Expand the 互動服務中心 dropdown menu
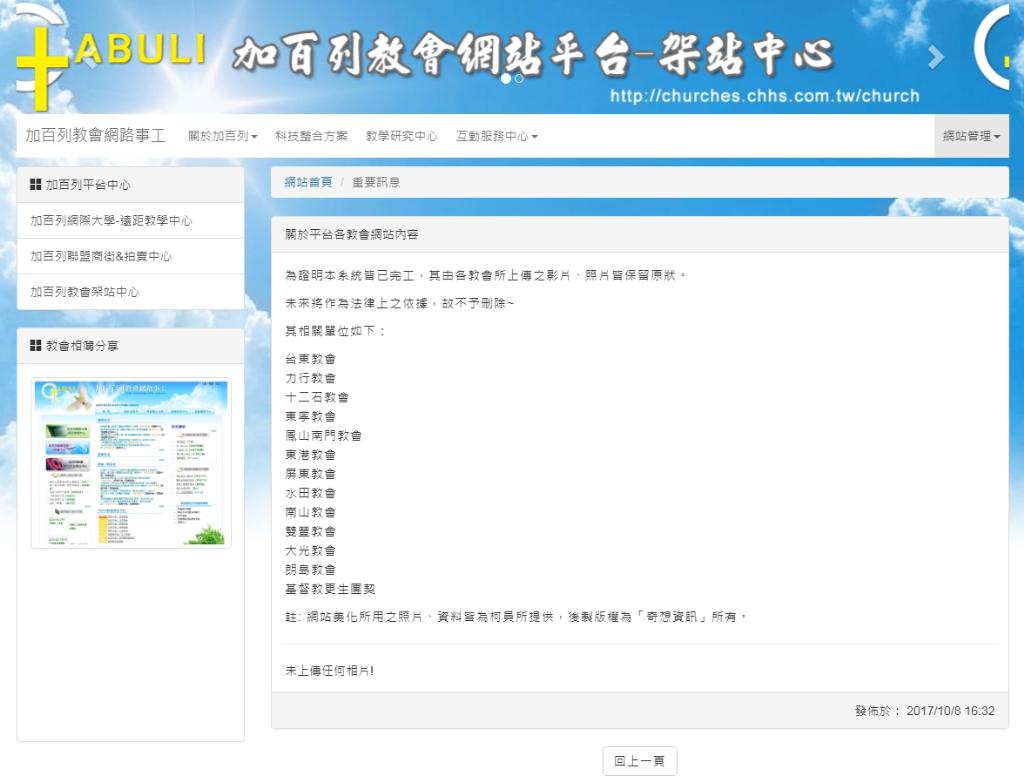 (x=496, y=136)
